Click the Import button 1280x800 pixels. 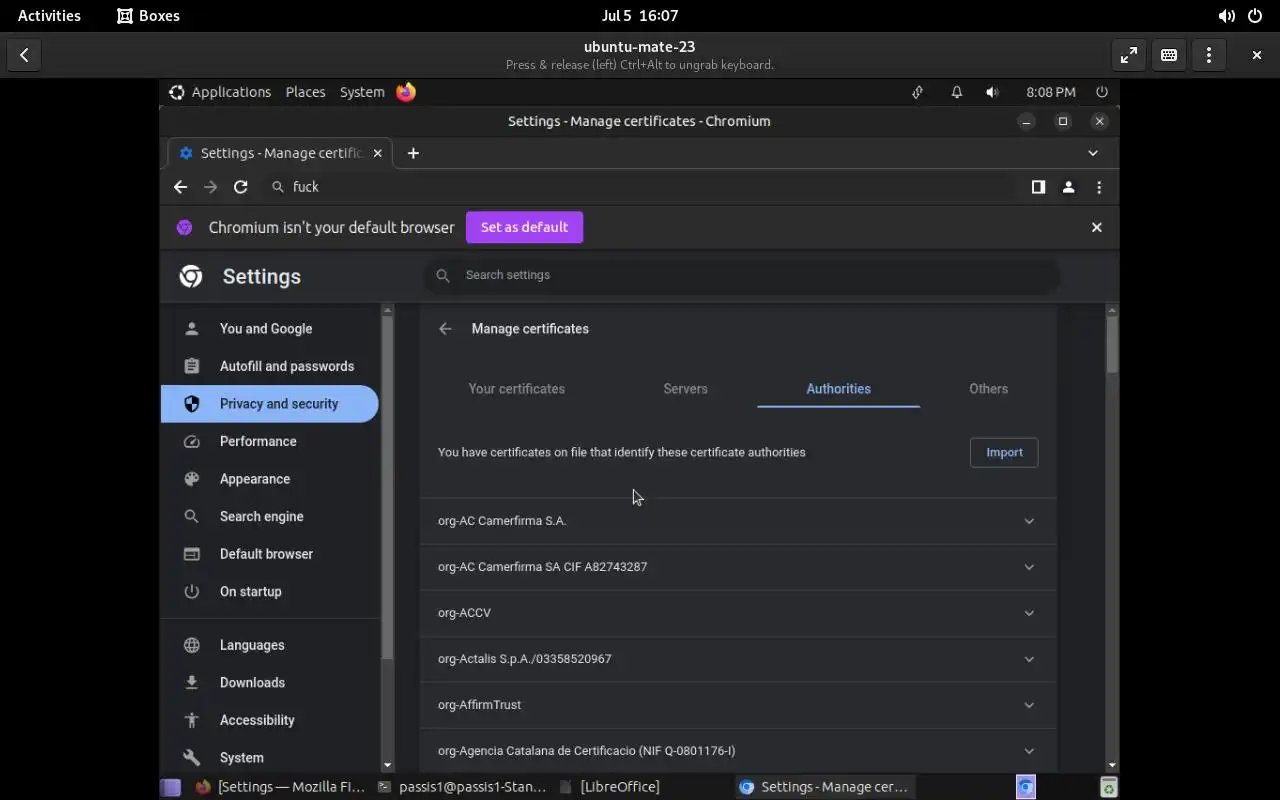coord(1004,453)
